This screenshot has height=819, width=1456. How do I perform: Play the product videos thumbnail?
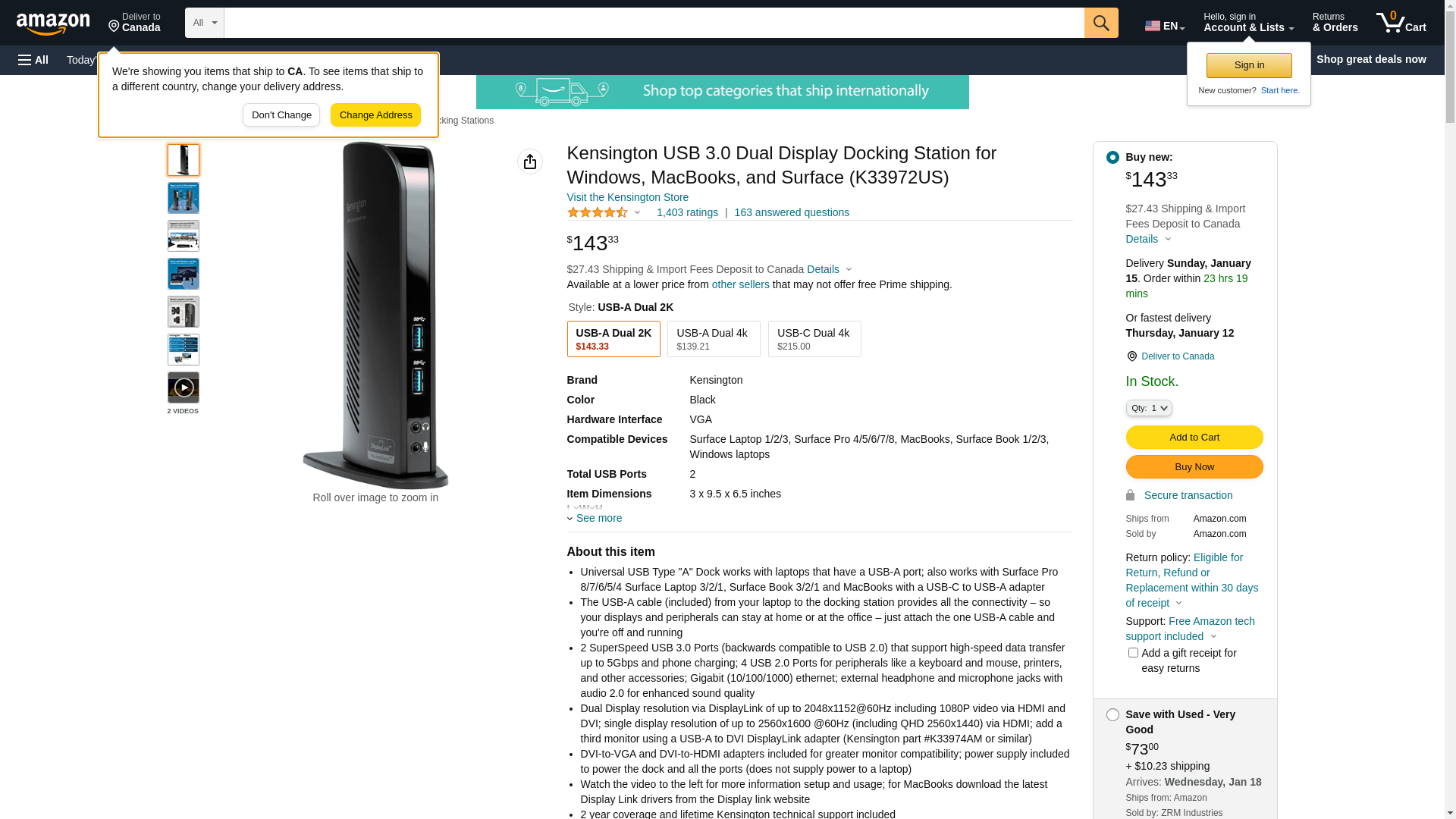(184, 388)
